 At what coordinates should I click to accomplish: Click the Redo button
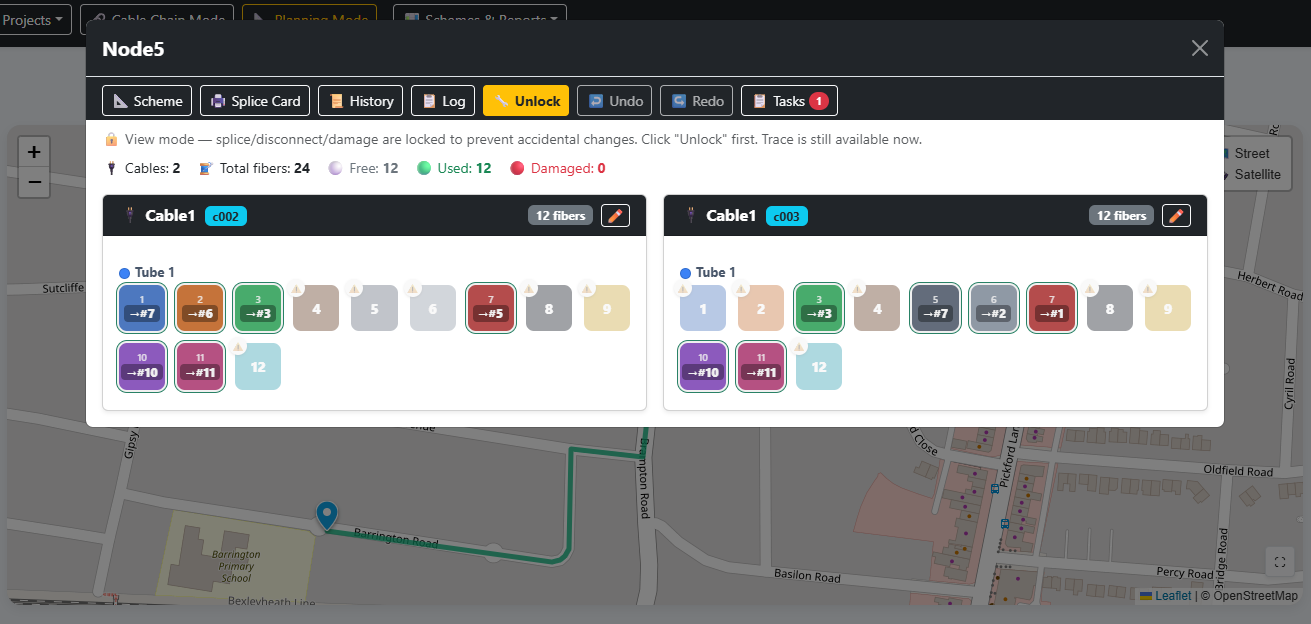click(x=696, y=101)
